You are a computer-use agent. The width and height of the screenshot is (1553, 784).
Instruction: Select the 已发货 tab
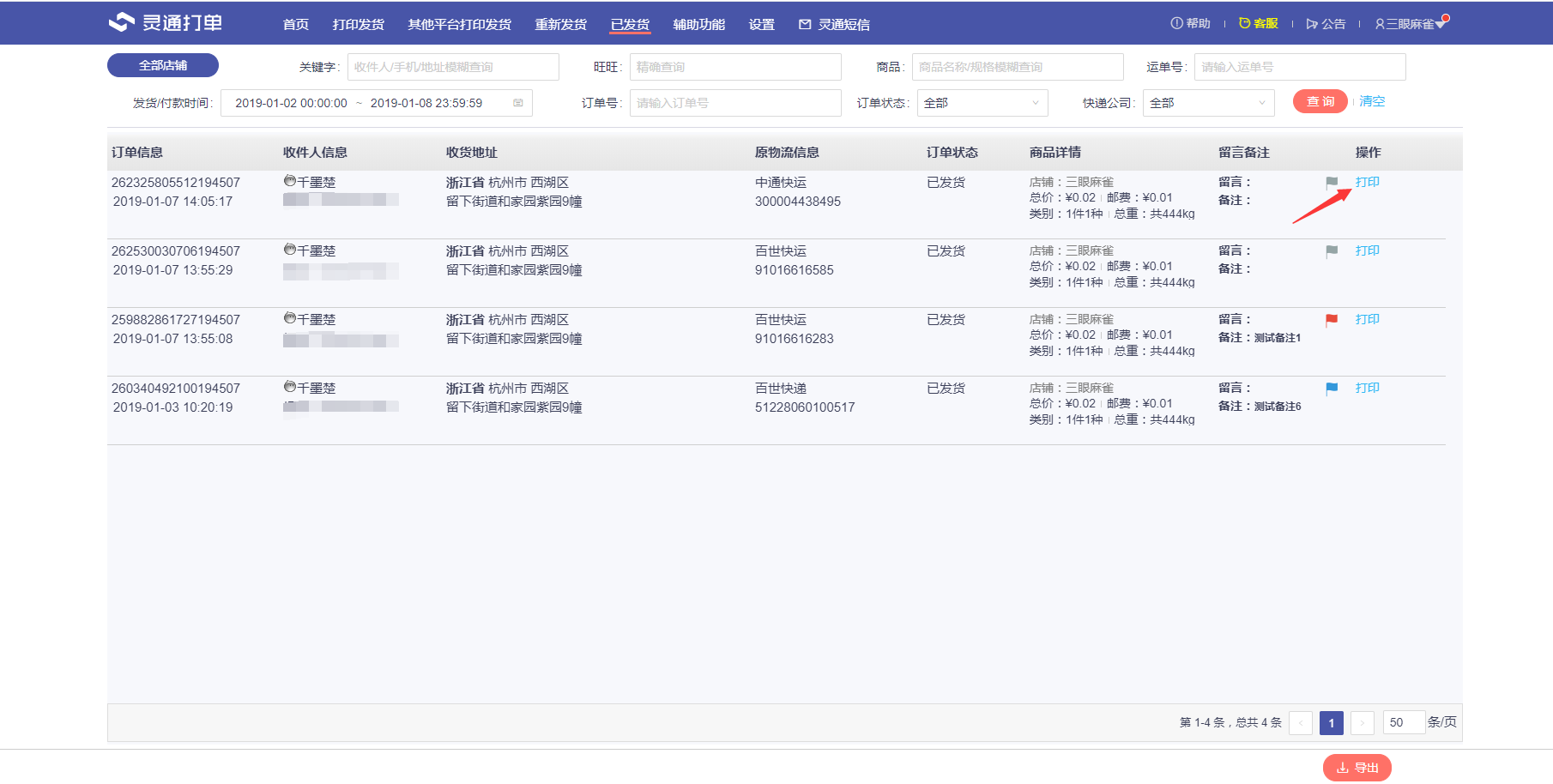pyautogui.click(x=630, y=24)
